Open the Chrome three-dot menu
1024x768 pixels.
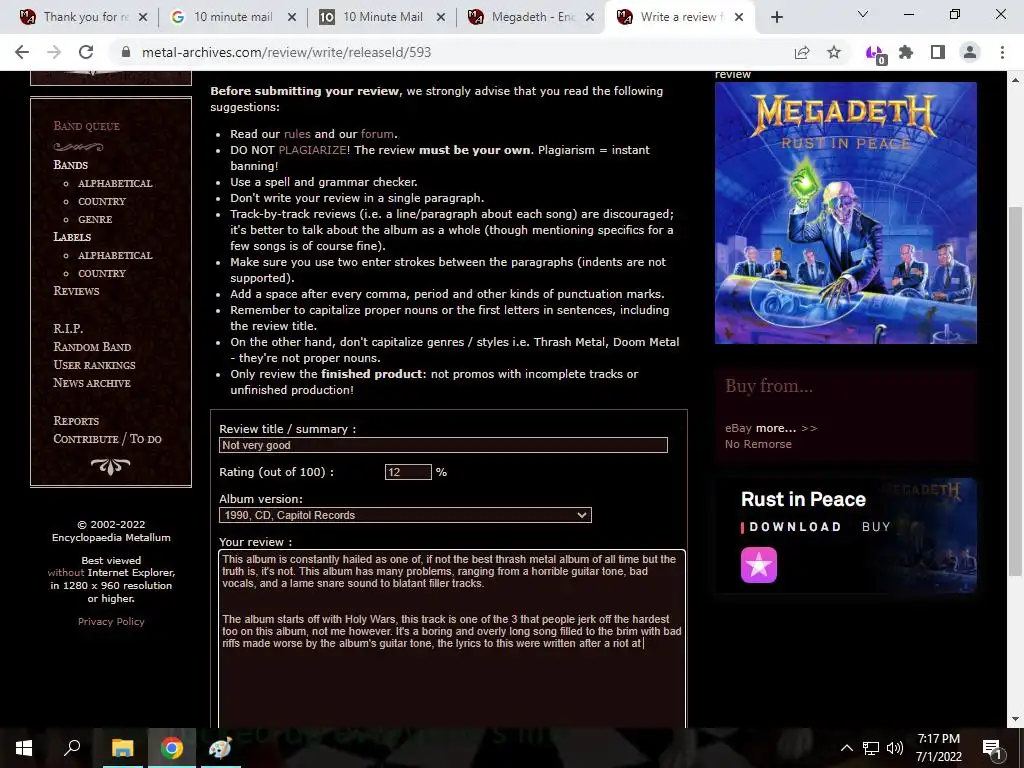click(1002, 52)
